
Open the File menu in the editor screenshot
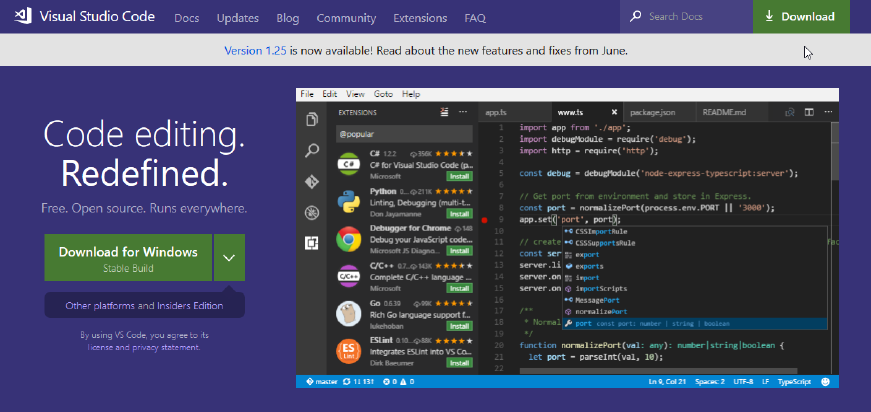(307, 94)
